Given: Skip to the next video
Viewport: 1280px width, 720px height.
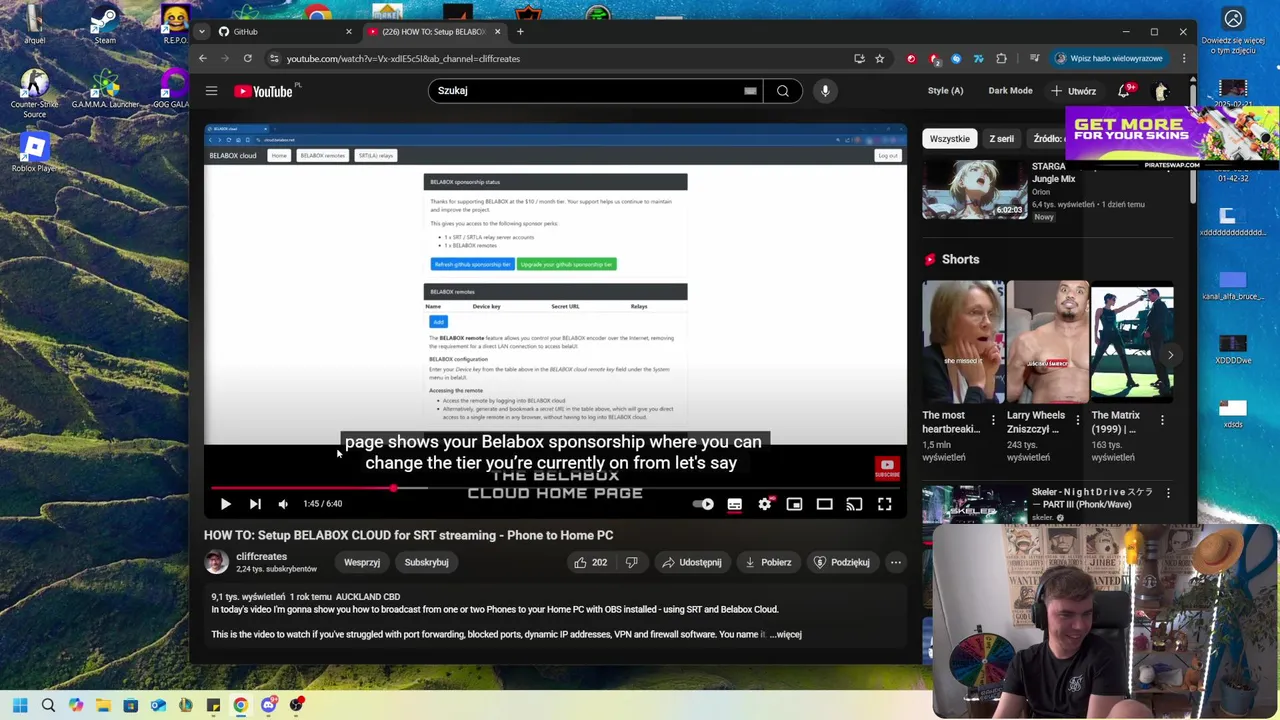Looking at the screenshot, I should [255, 504].
